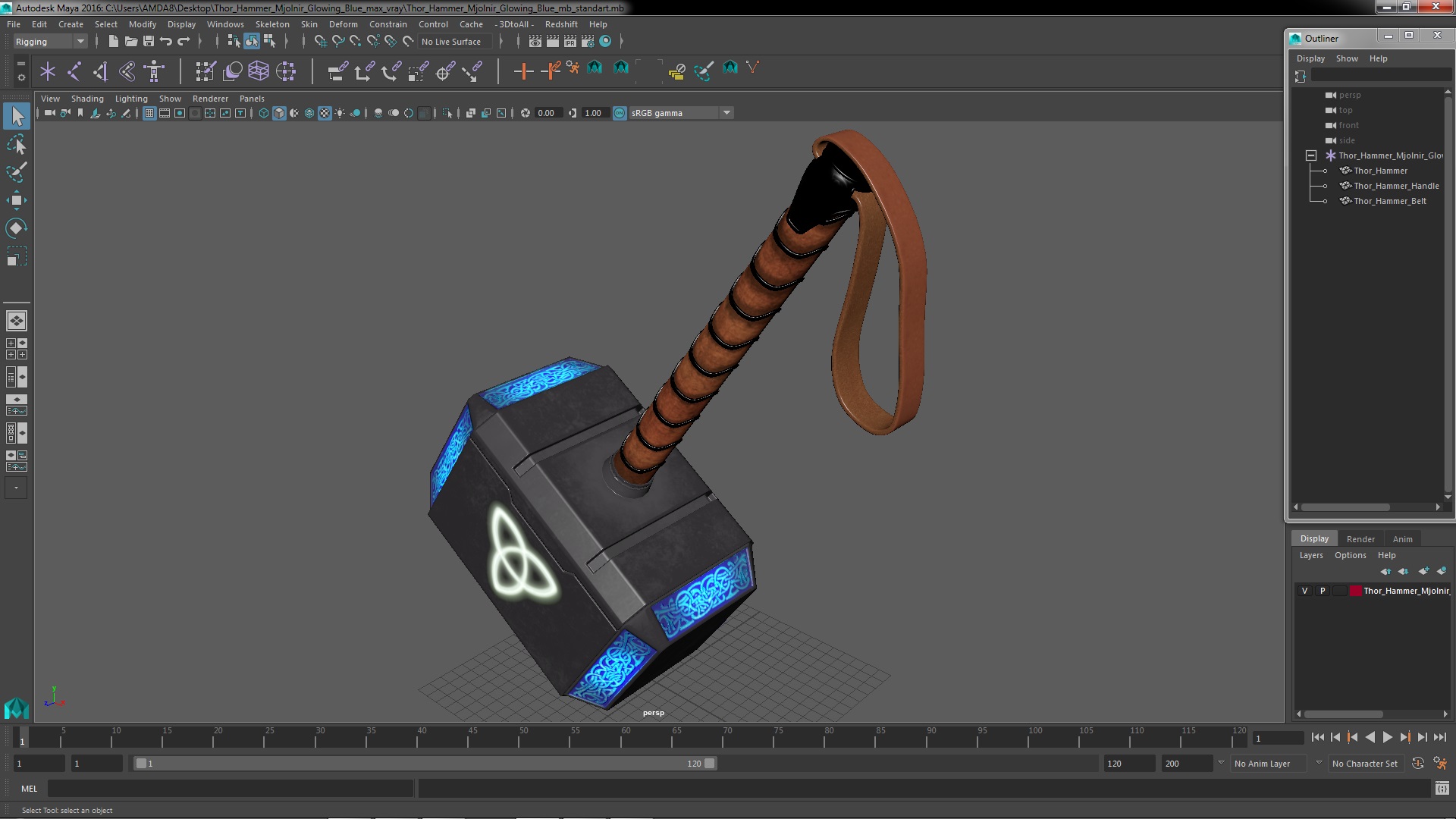Click the Single Perspective layout icon

pos(17,321)
